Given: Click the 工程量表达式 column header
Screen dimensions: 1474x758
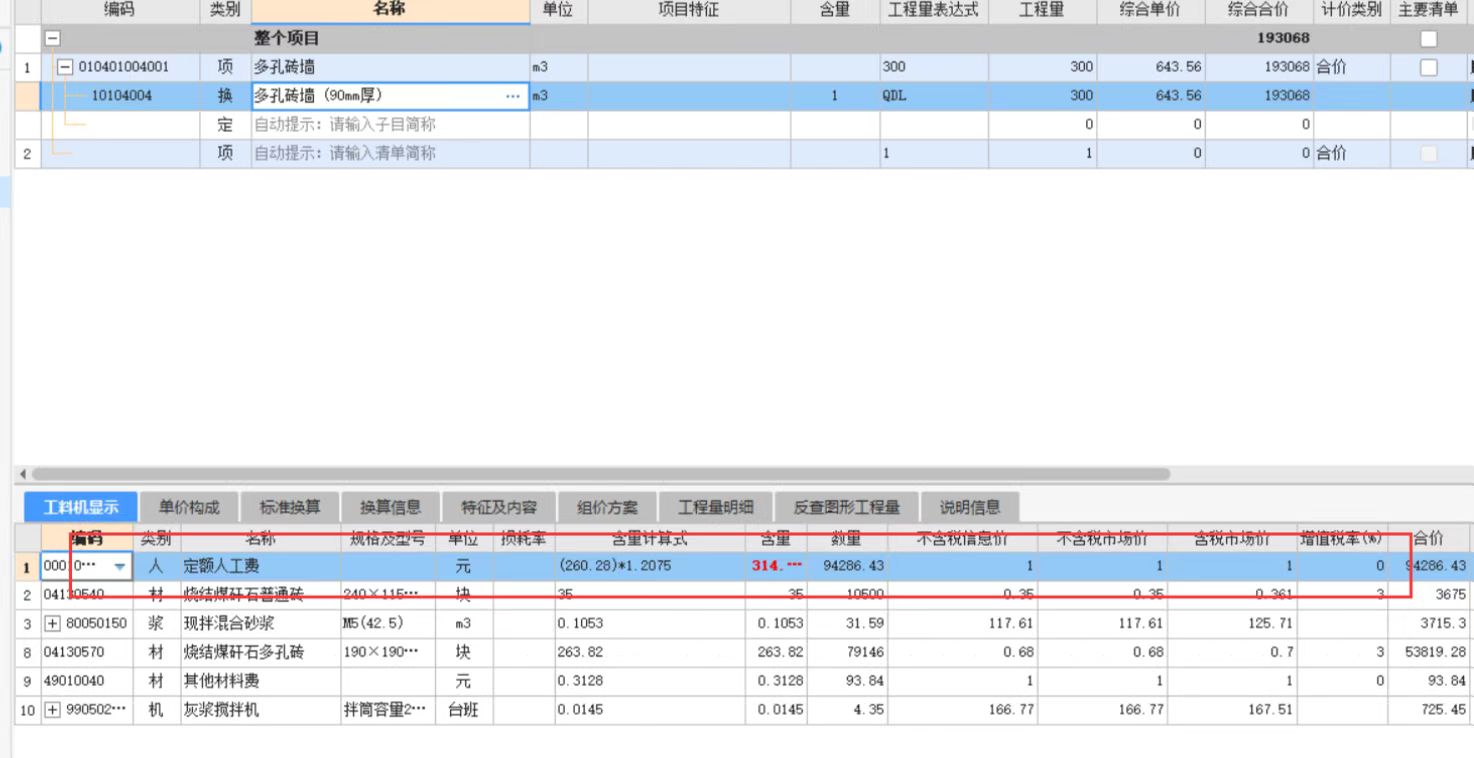Looking at the screenshot, I should point(933,10).
